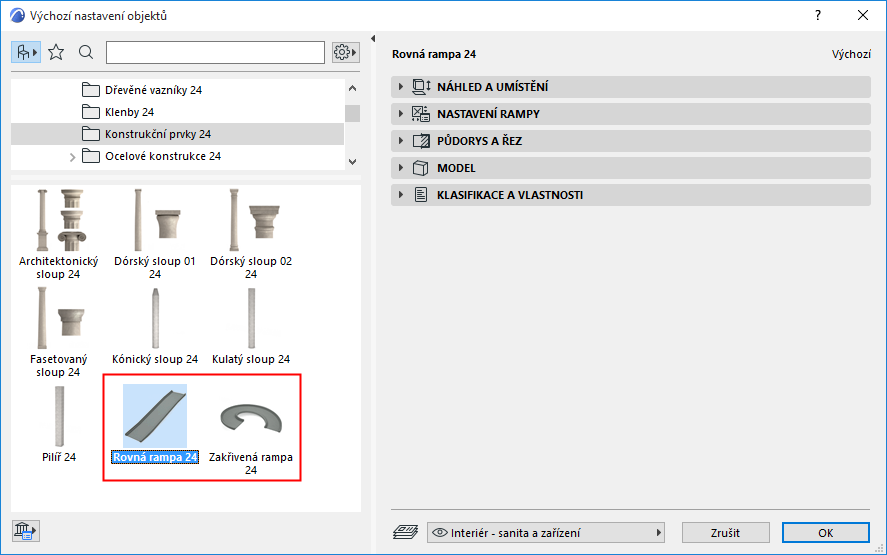
Task: Click the Výchozí label at top right
Action: click(x=851, y=54)
